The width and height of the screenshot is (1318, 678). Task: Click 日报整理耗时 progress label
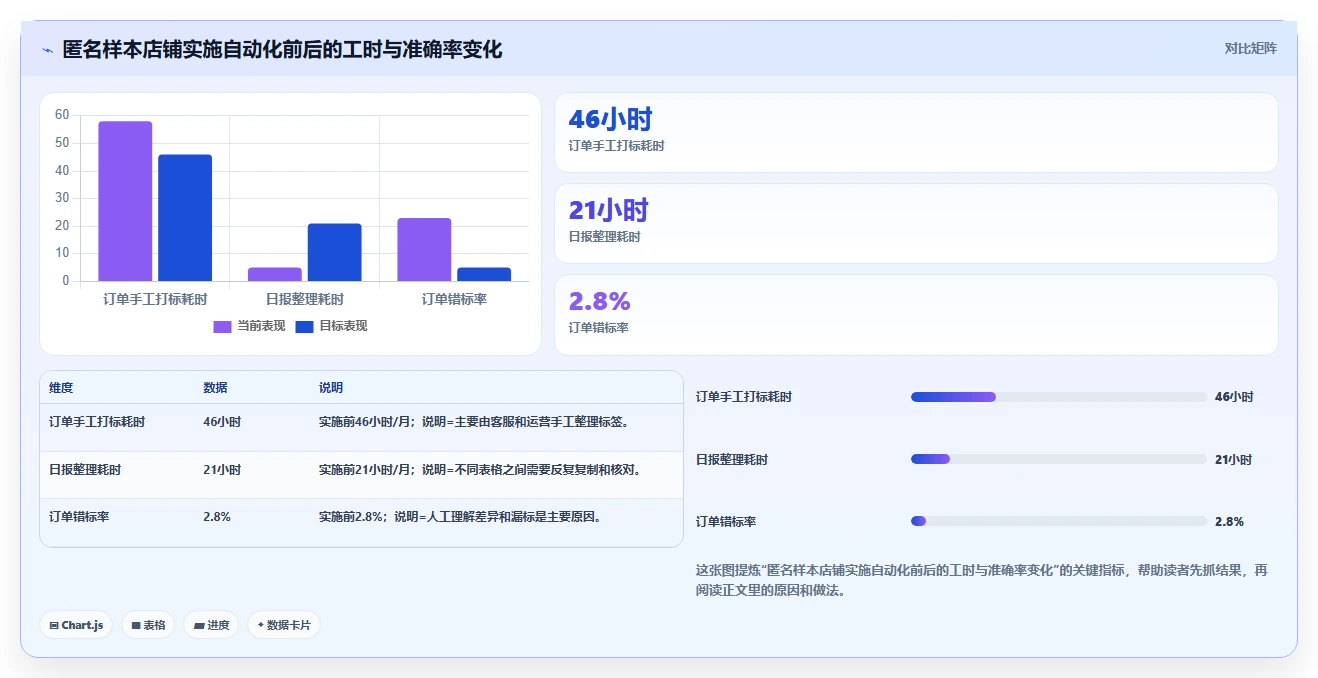tap(732, 460)
